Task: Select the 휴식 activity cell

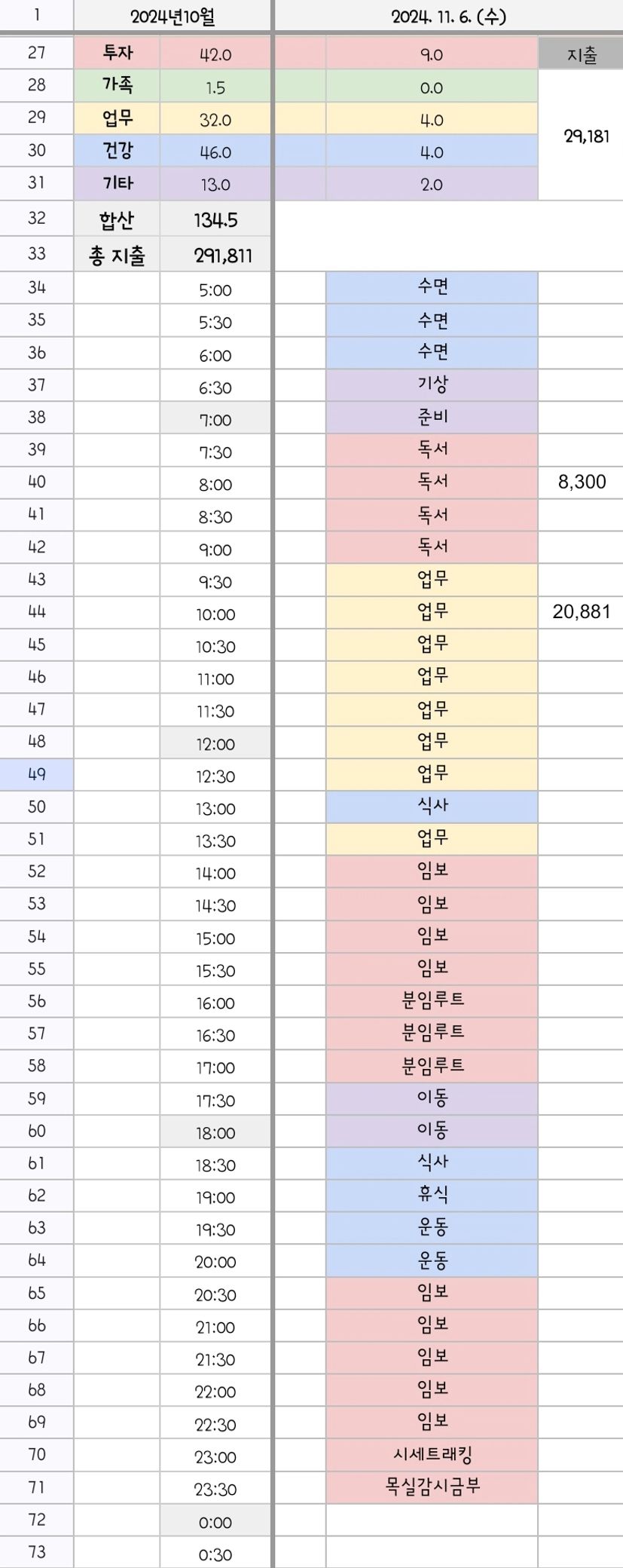Action: (x=432, y=1195)
